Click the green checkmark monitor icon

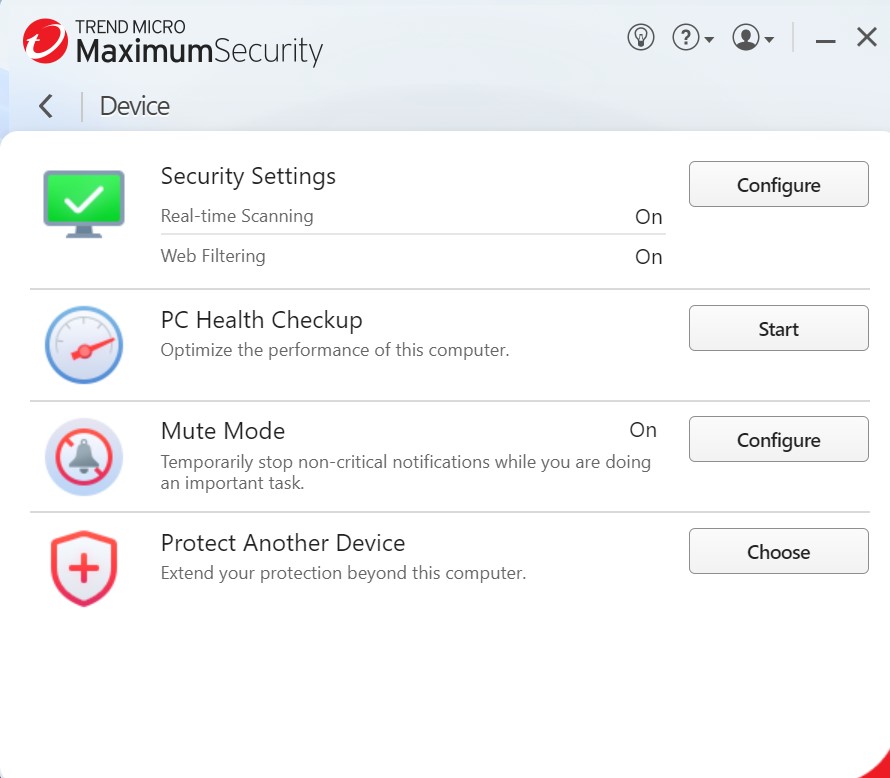pyautogui.click(x=84, y=203)
